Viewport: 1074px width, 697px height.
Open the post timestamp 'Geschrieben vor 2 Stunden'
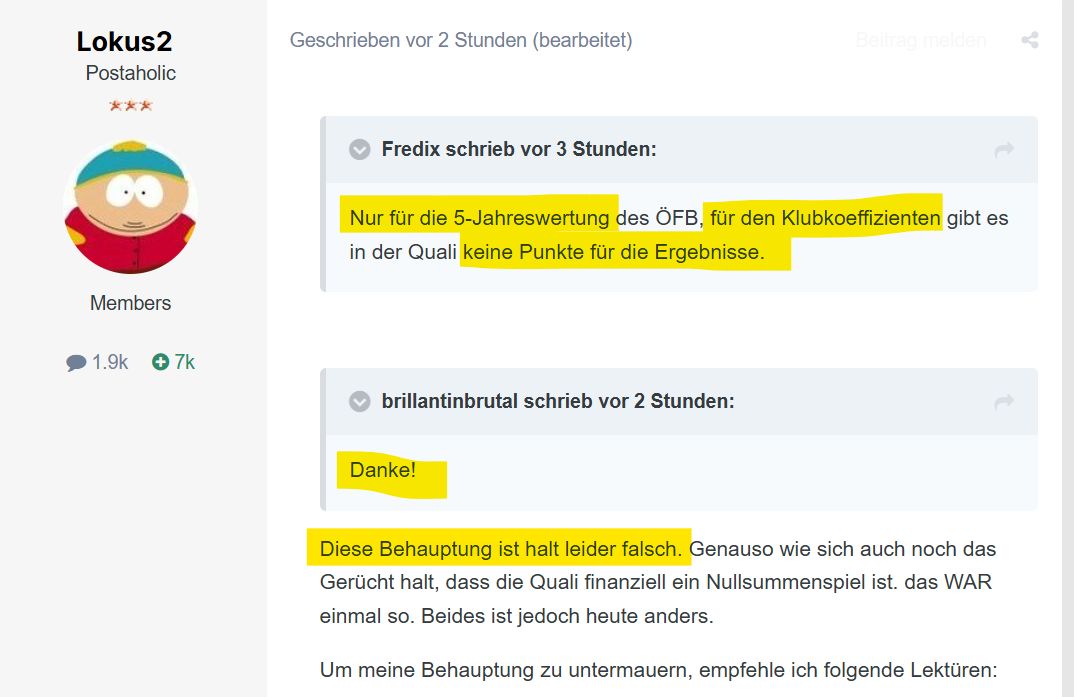408,40
